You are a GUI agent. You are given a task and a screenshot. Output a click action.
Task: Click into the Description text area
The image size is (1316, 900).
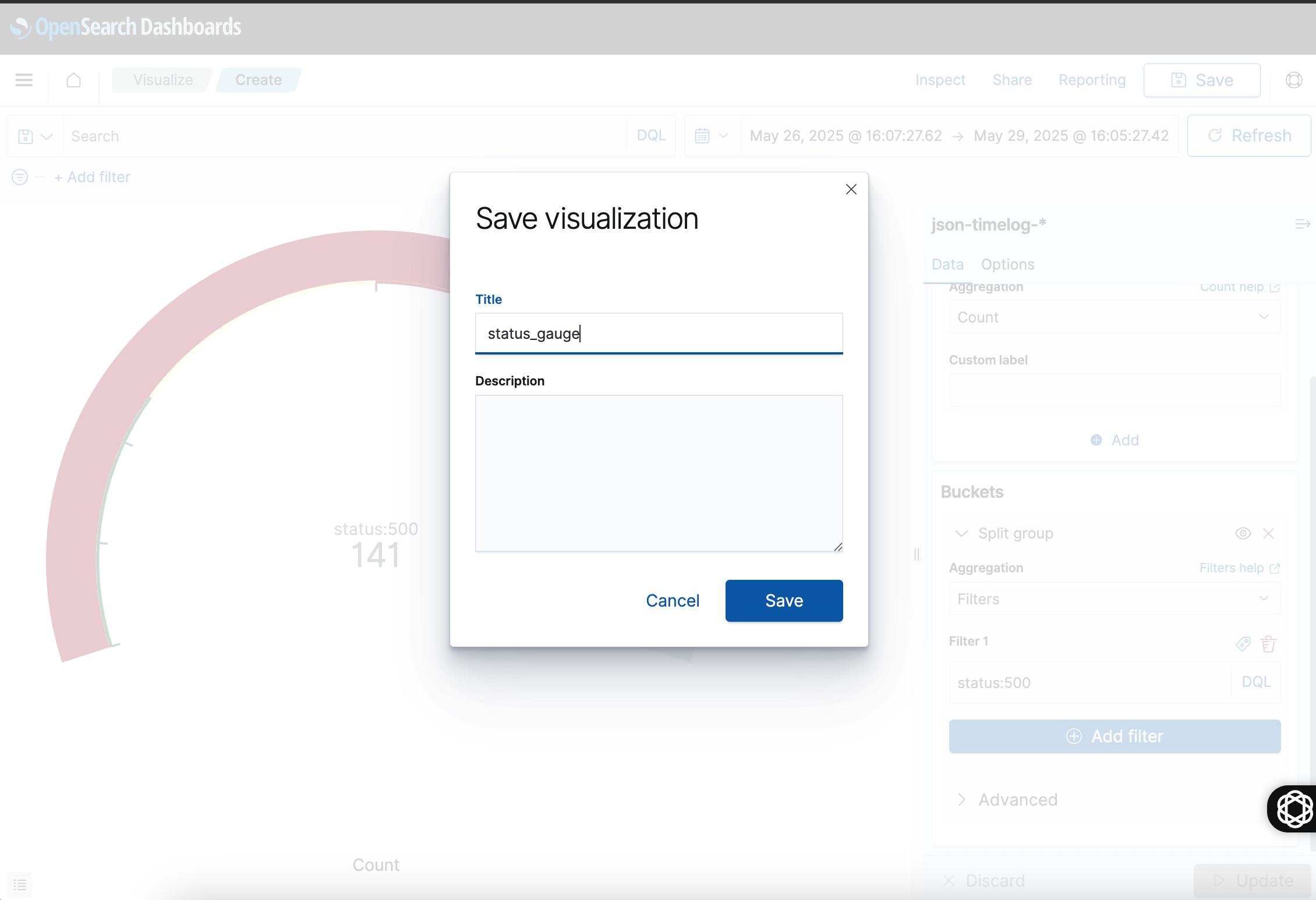659,473
